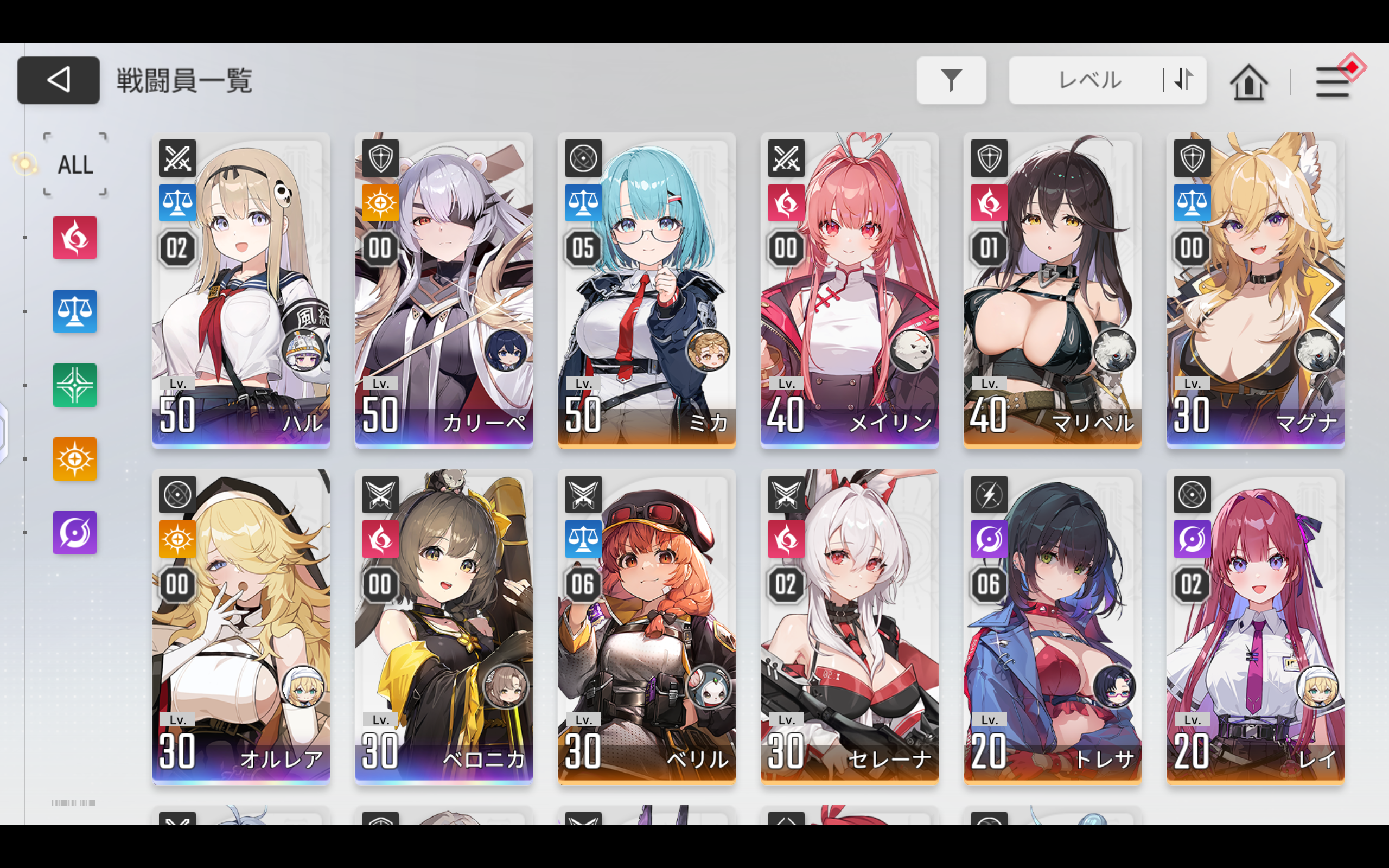Select the ALL attribute tab

75,165
